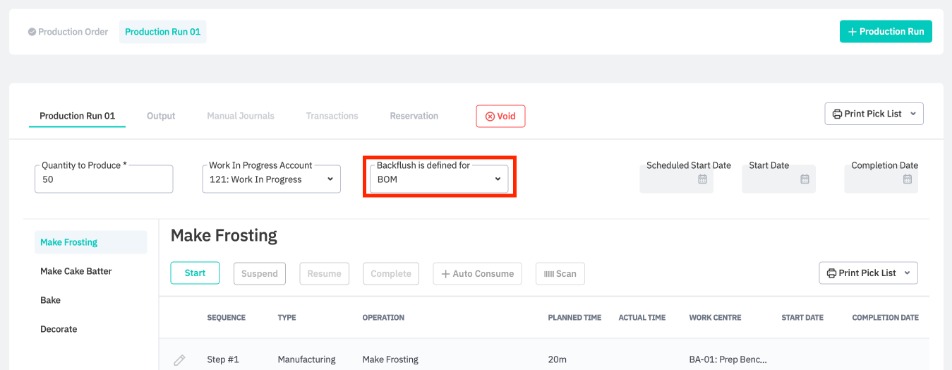Open the Start Date calendar icon
This screenshot has height=370, width=952.
point(804,179)
